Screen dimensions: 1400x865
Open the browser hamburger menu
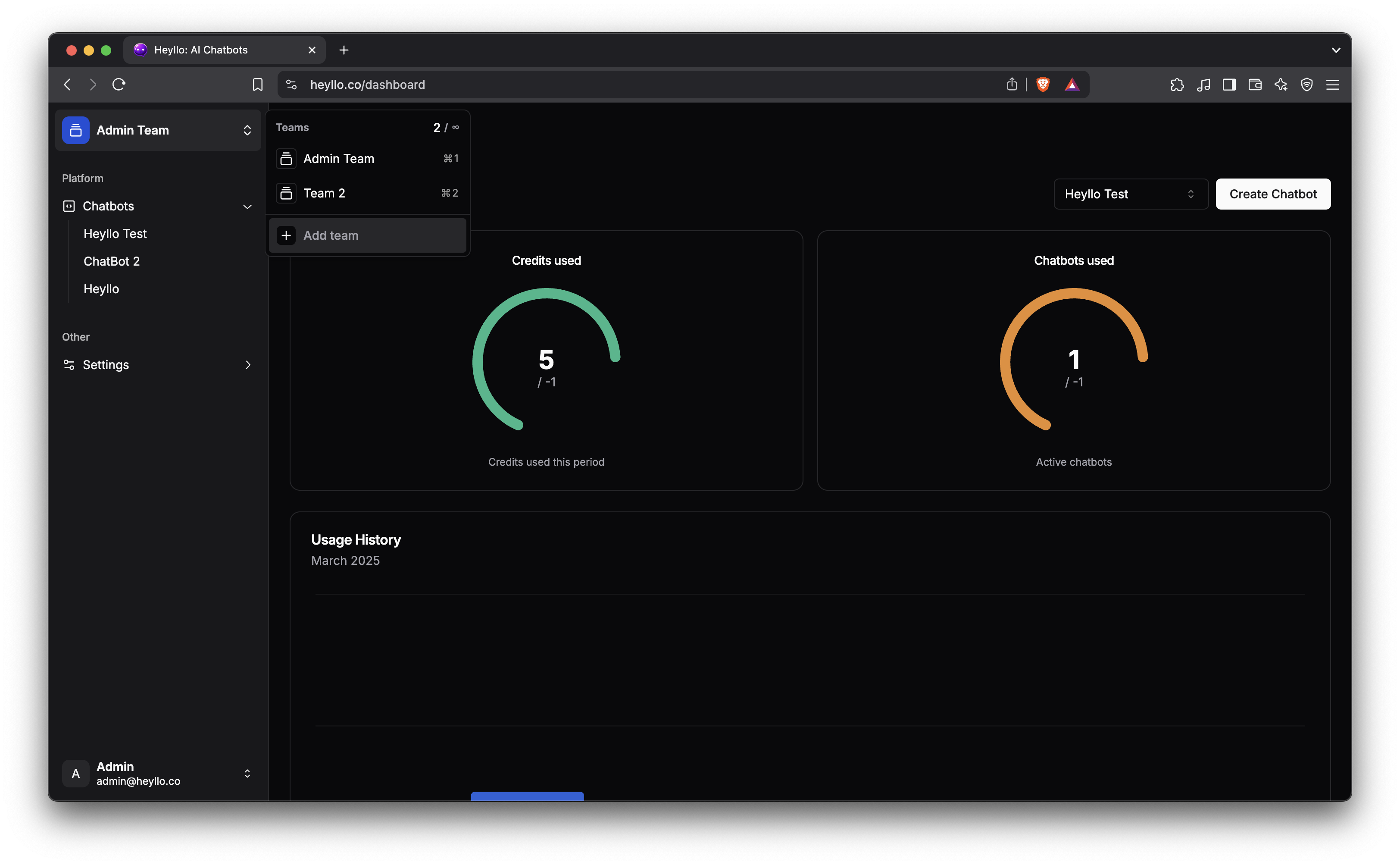1332,85
